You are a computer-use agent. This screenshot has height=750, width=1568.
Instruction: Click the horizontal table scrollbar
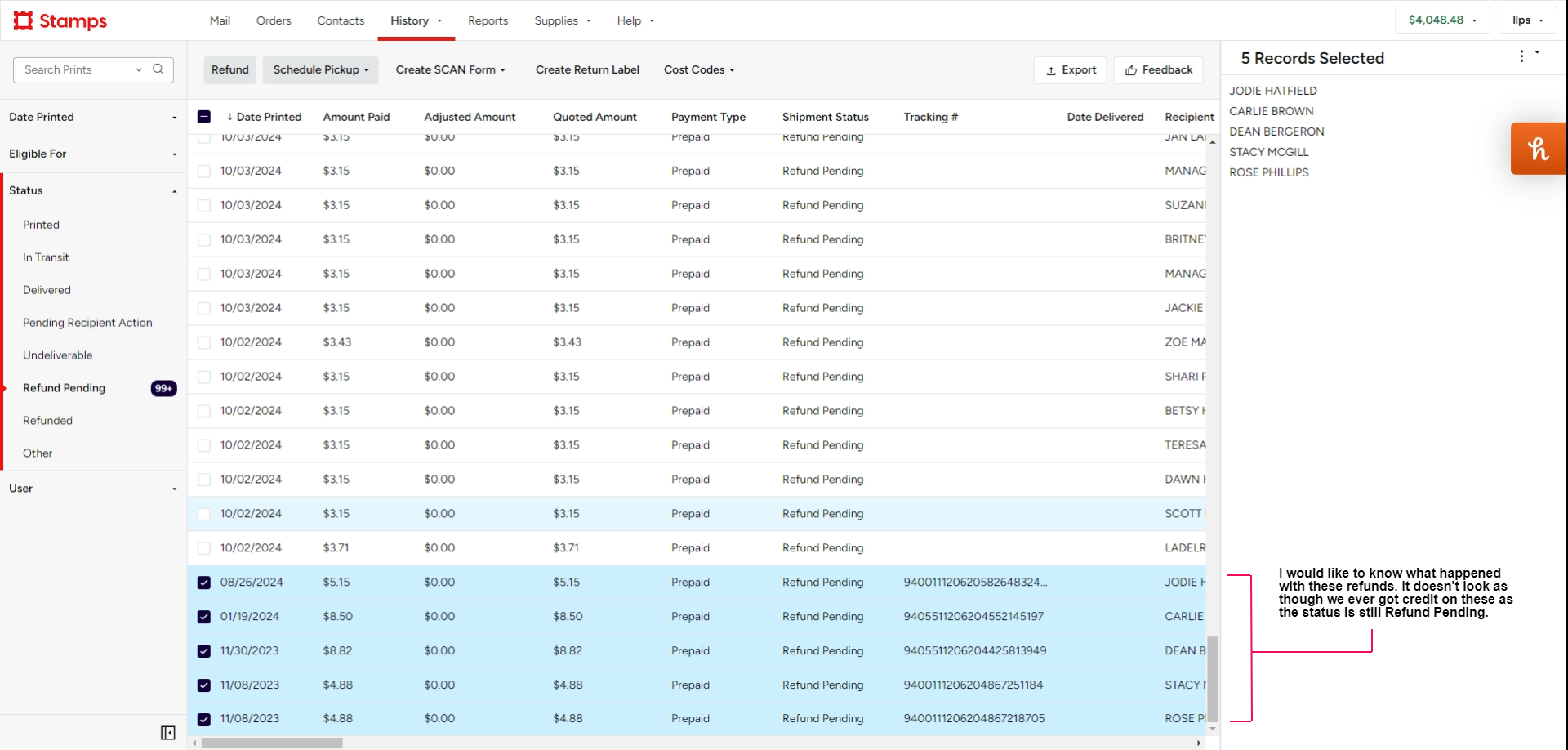coord(272,743)
